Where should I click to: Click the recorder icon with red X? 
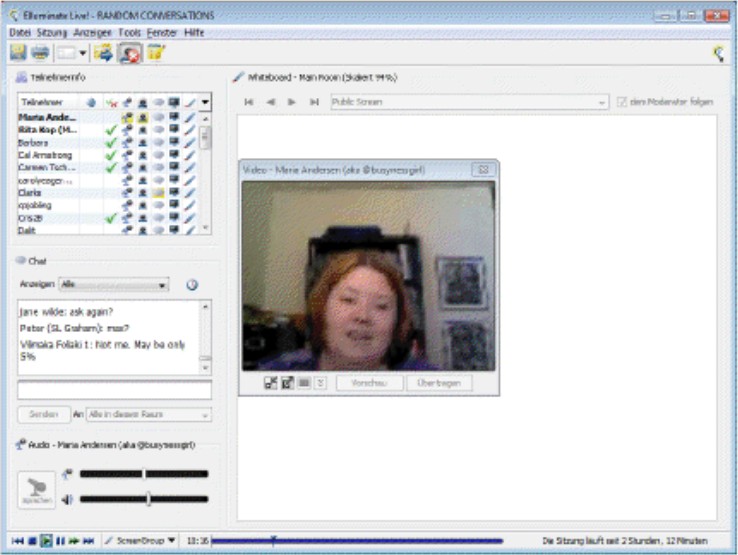tap(130, 53)
